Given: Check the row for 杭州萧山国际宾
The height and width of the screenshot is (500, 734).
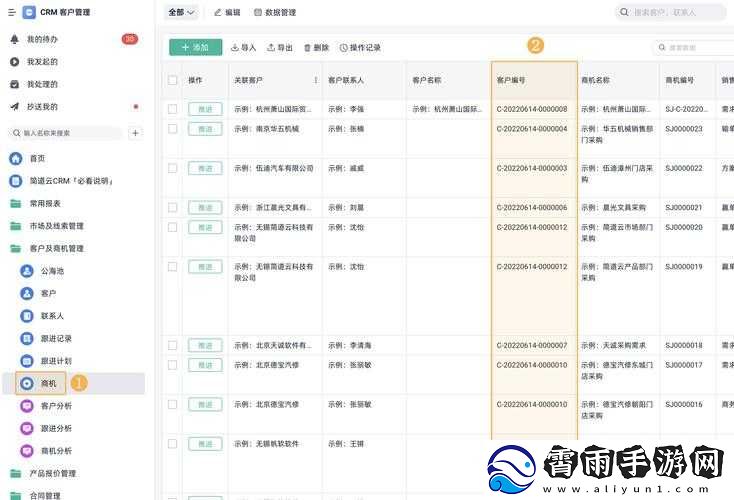Looking at the screenshot, I should click(173, 109).
